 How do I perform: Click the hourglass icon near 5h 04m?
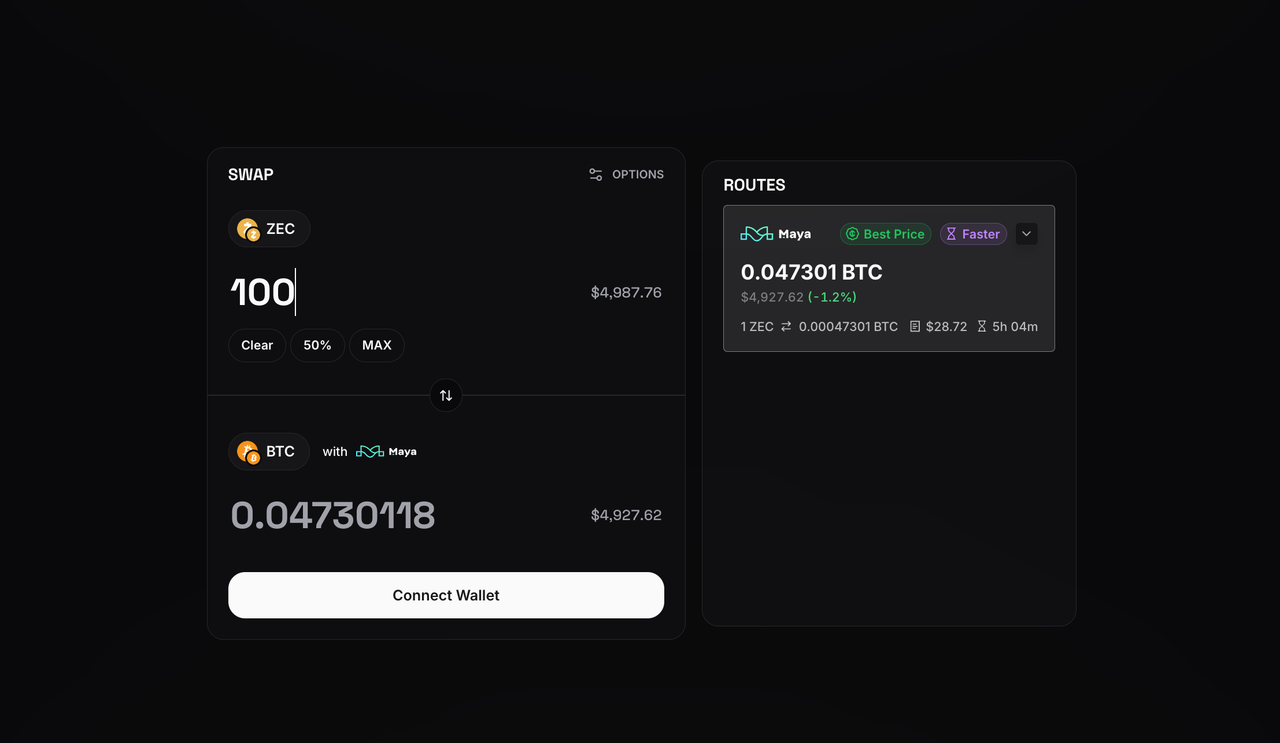click(x=982, y=327)
